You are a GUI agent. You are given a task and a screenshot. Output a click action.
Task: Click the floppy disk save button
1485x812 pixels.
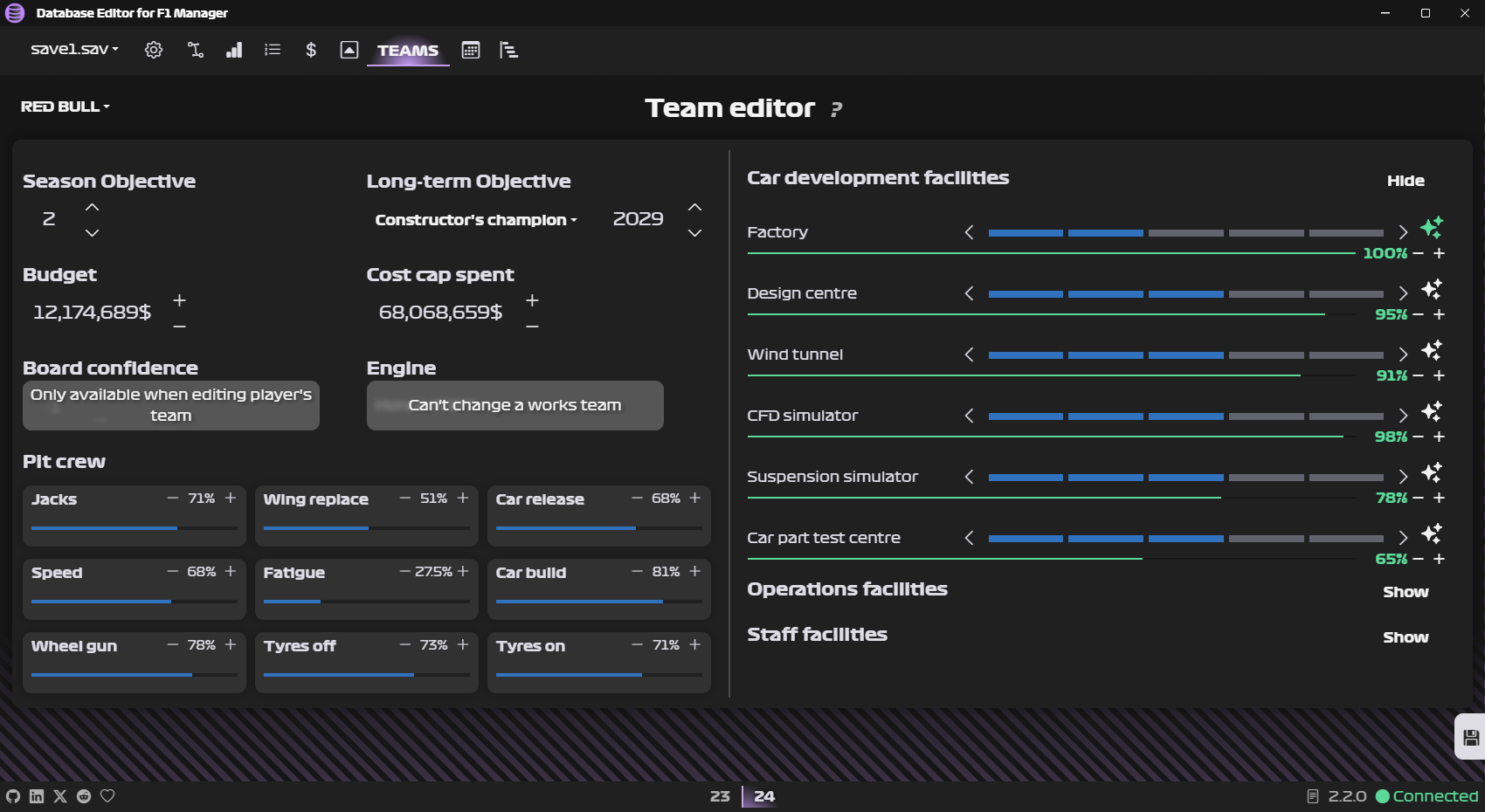click(x=1471, y=738)
